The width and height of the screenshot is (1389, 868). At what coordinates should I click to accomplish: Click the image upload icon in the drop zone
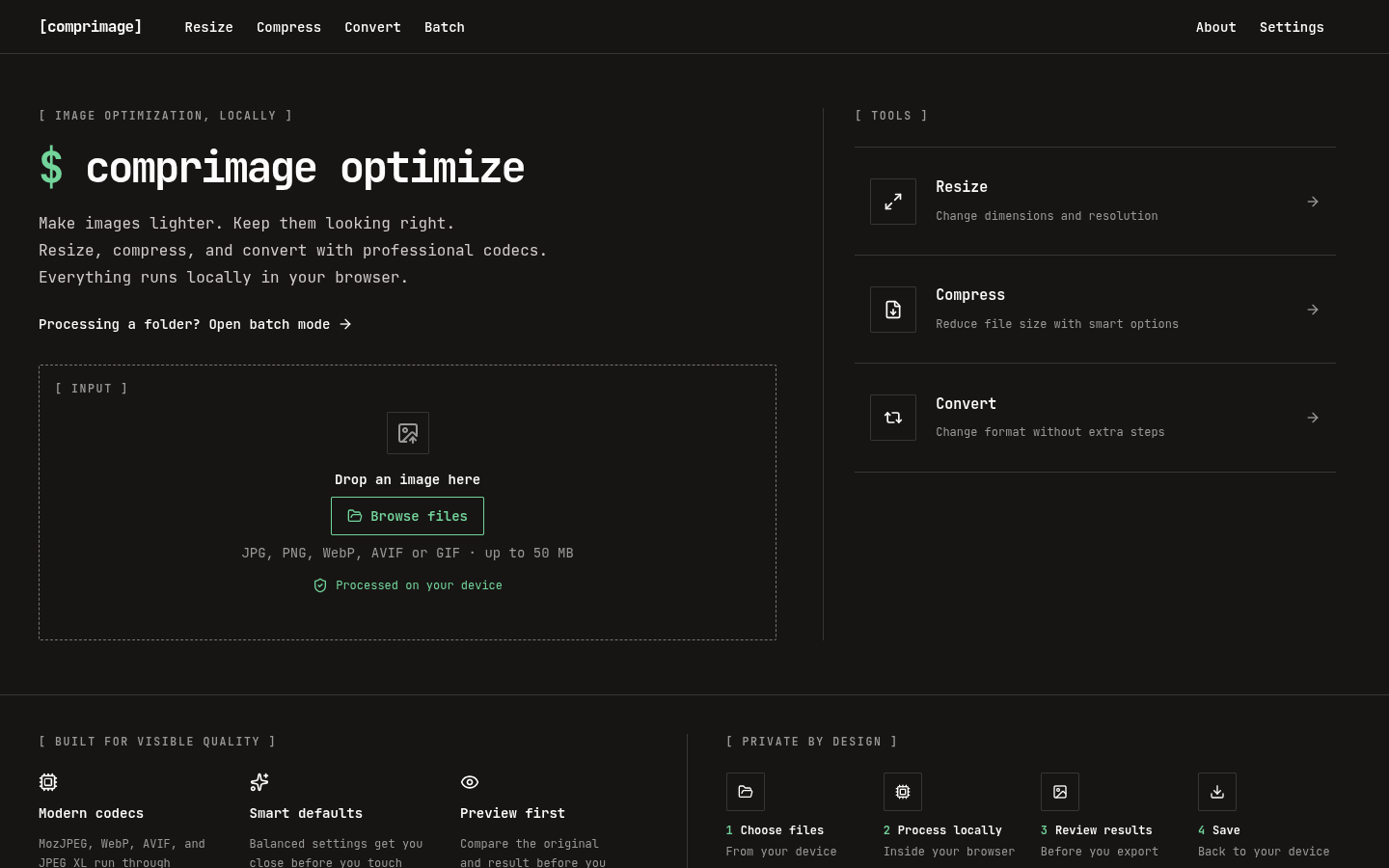(x=408, y=433)
